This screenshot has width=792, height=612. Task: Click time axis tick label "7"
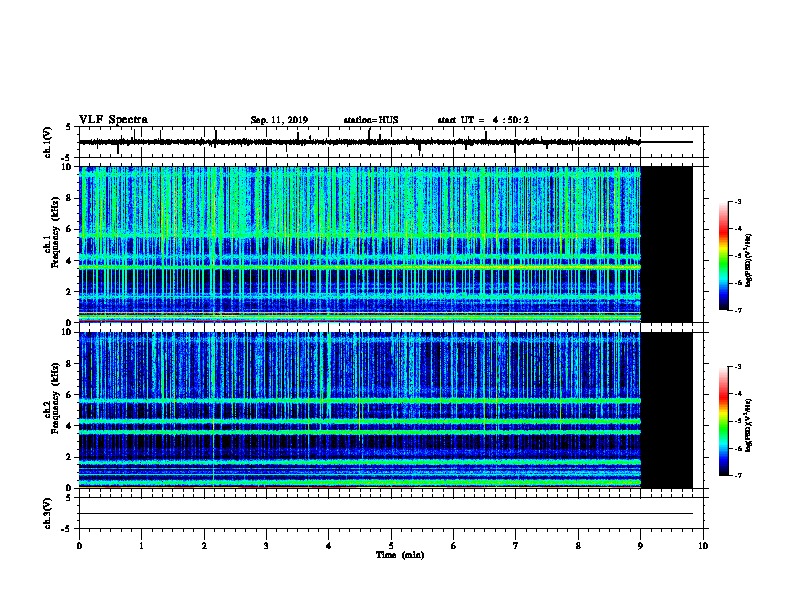pos(516,546)
